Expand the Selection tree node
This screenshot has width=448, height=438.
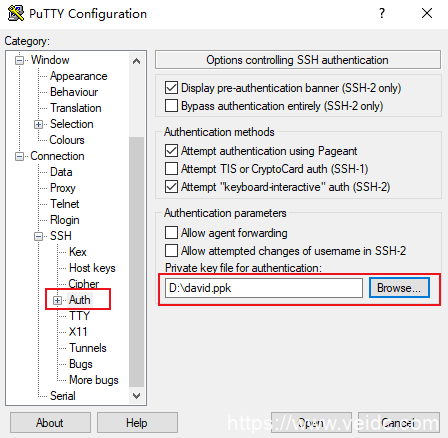(38, 125)
